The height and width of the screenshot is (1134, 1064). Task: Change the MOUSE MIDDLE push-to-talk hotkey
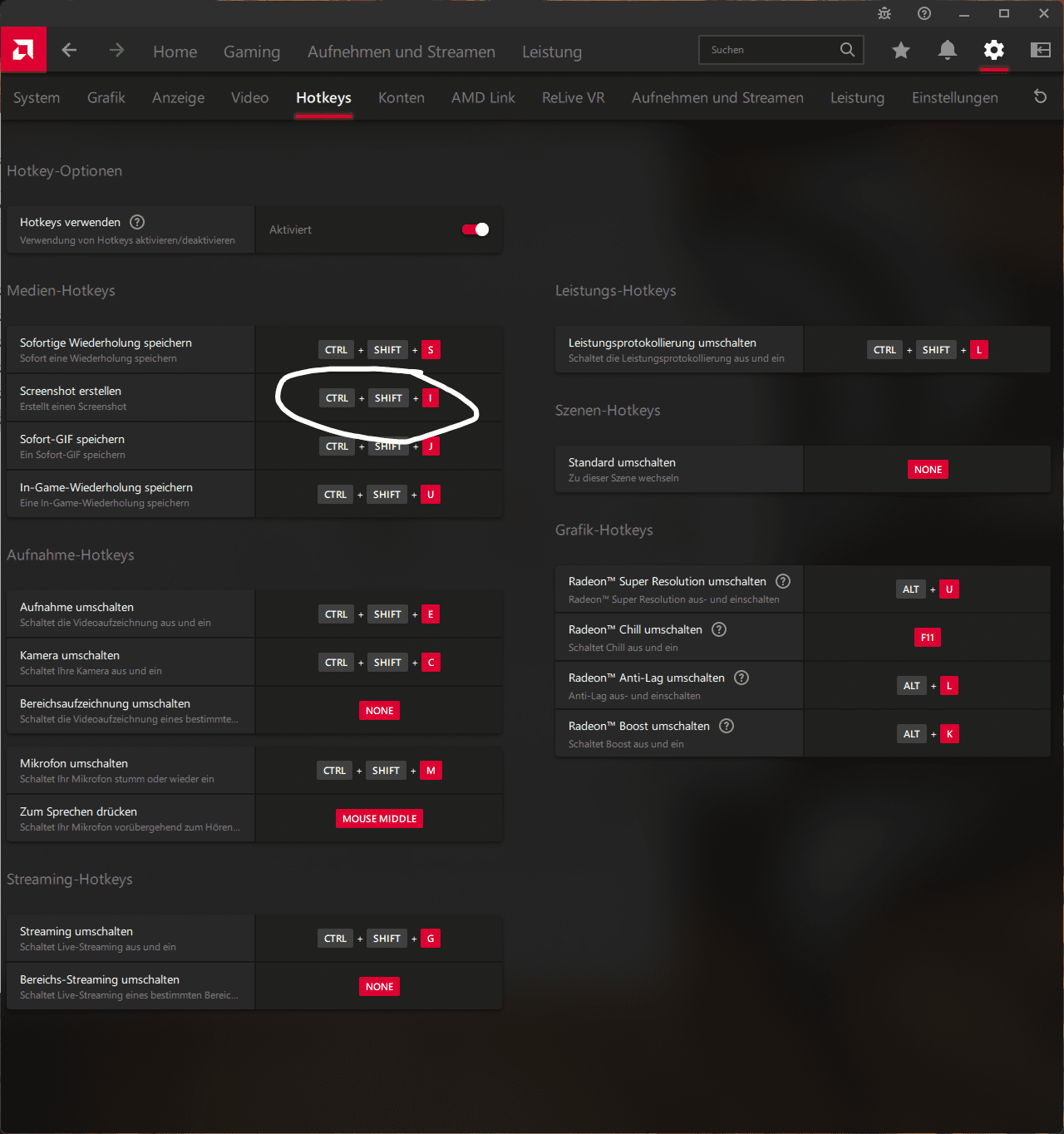click(380, 819)
